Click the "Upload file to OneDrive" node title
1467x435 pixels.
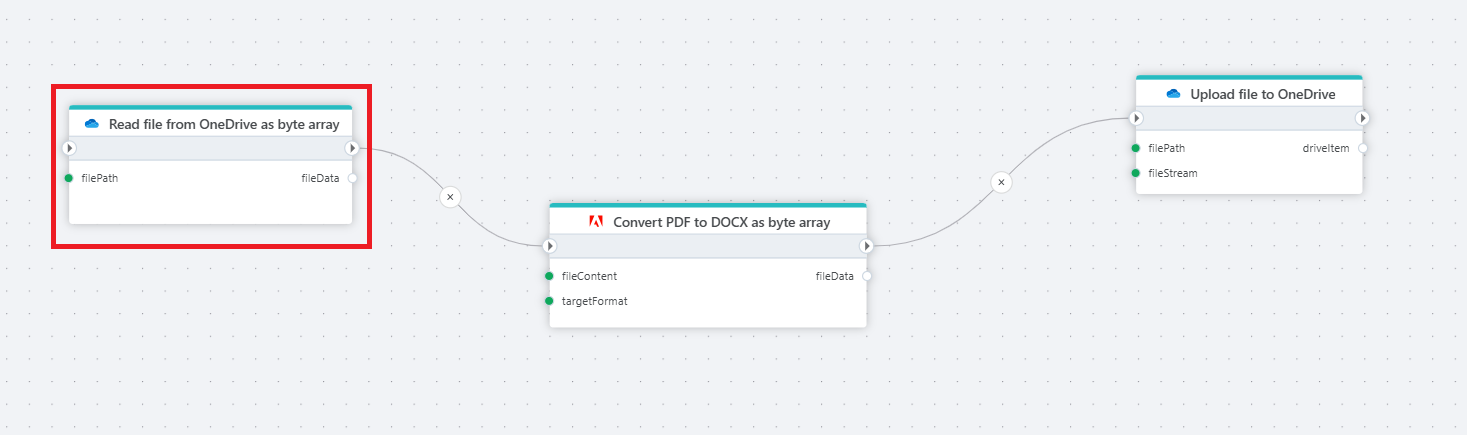[1262, 94]
